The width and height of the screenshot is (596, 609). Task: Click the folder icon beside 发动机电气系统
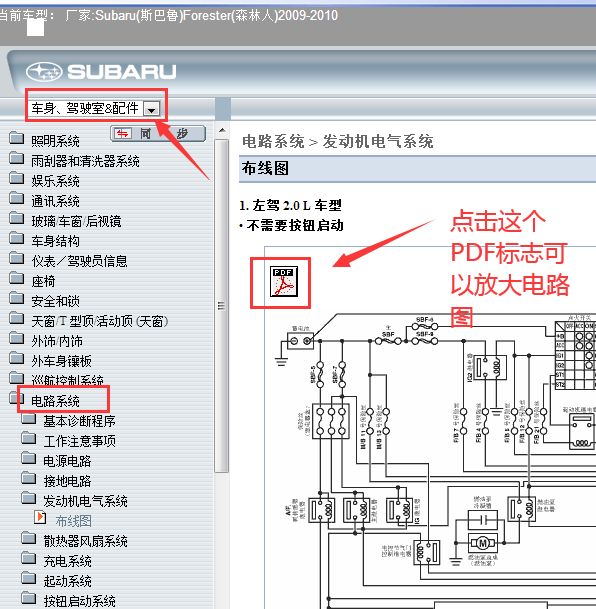pyautogui.click(x=29, y=498)
